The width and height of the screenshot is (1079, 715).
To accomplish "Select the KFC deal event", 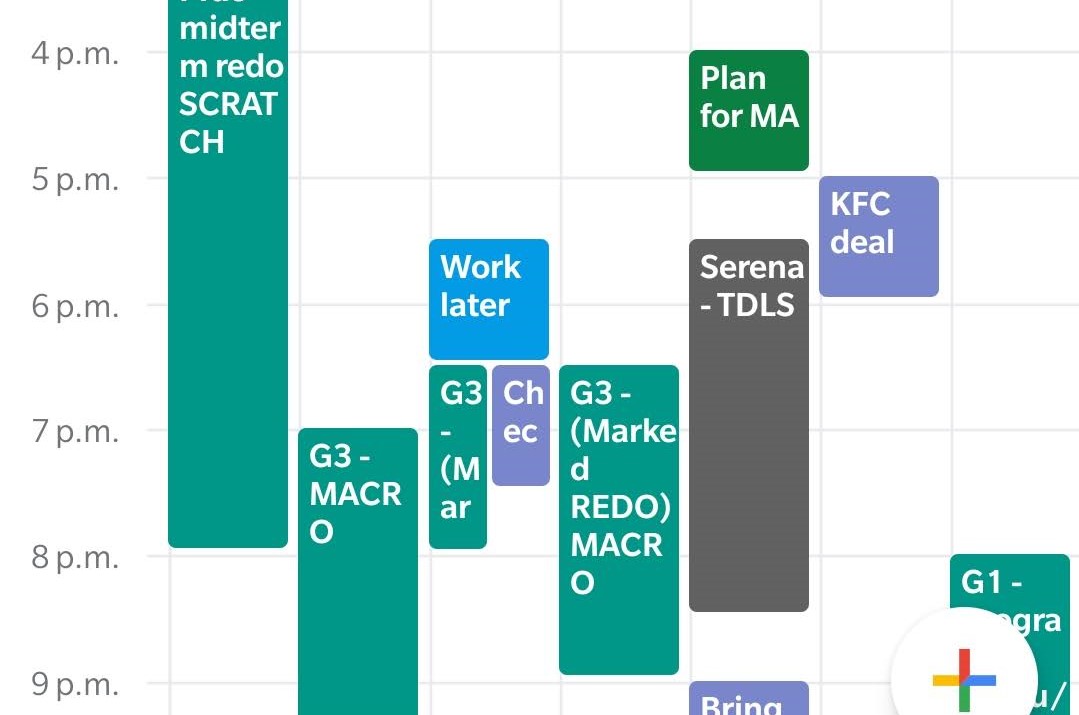I will click(x=879, y=236).
